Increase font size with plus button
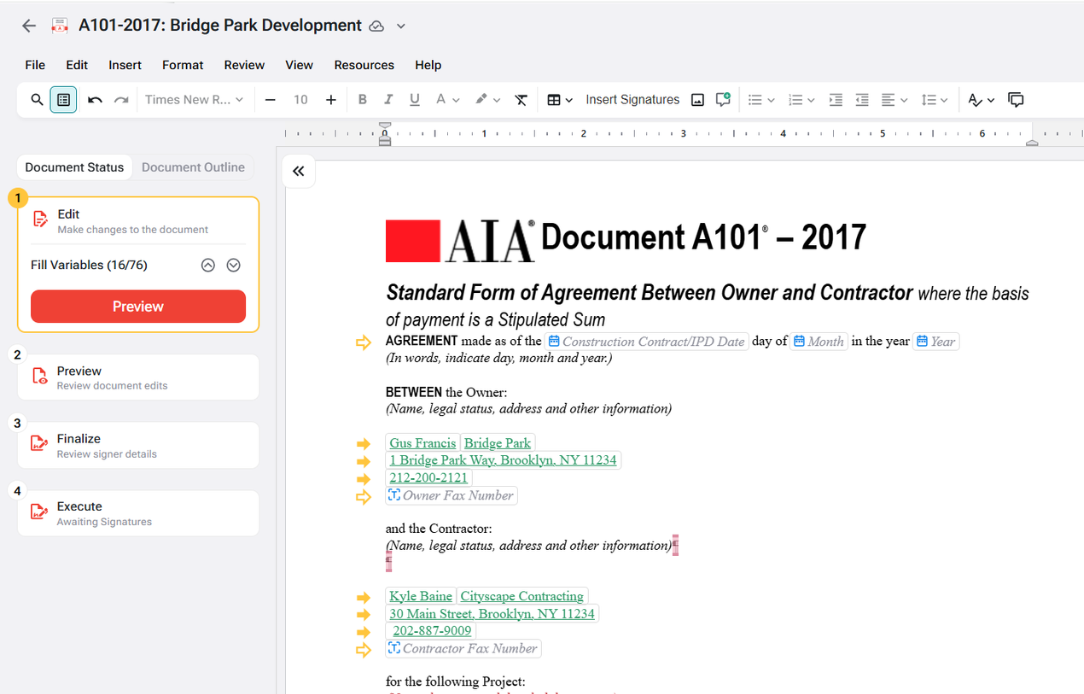 pyautogui.click(x=331, y=100)
